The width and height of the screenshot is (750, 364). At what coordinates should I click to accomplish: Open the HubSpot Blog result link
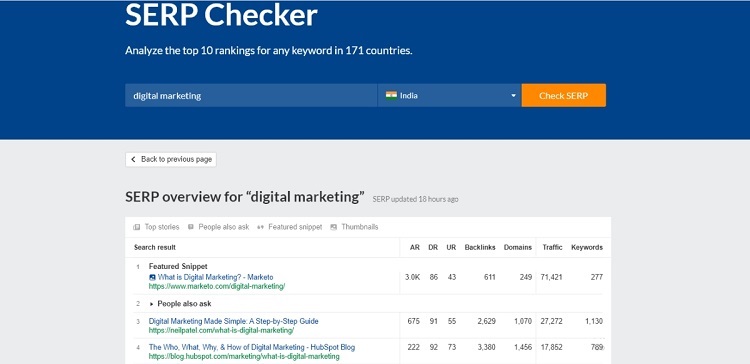252,347
